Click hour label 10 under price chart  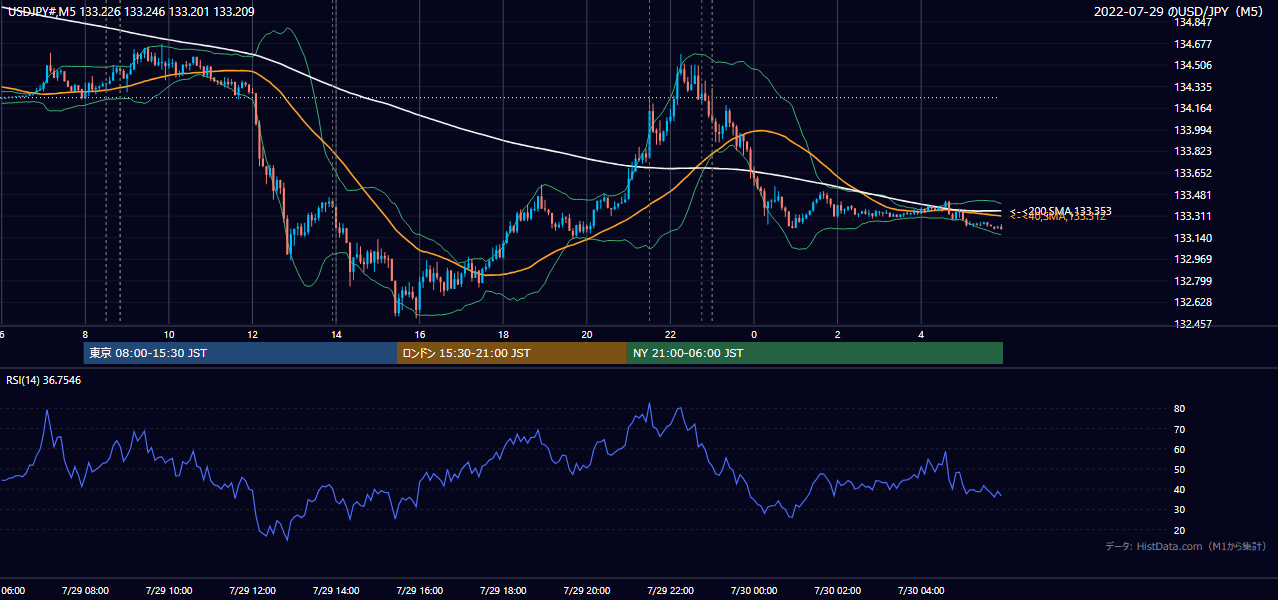pos(169,334)
